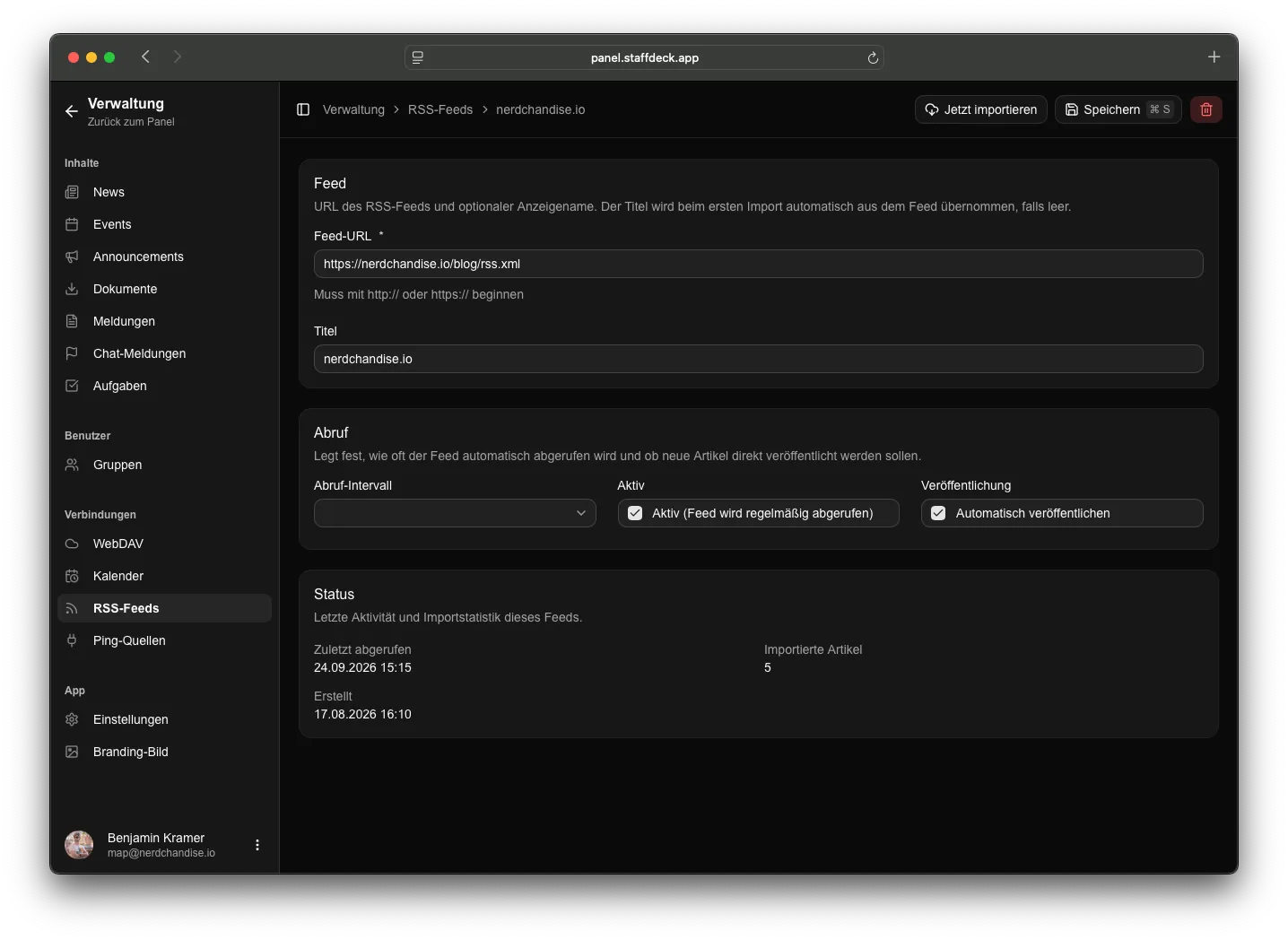Focus the Titel input field
Image resolution: width=1288 pixels, height=940 pixels.
pos(758,359)
